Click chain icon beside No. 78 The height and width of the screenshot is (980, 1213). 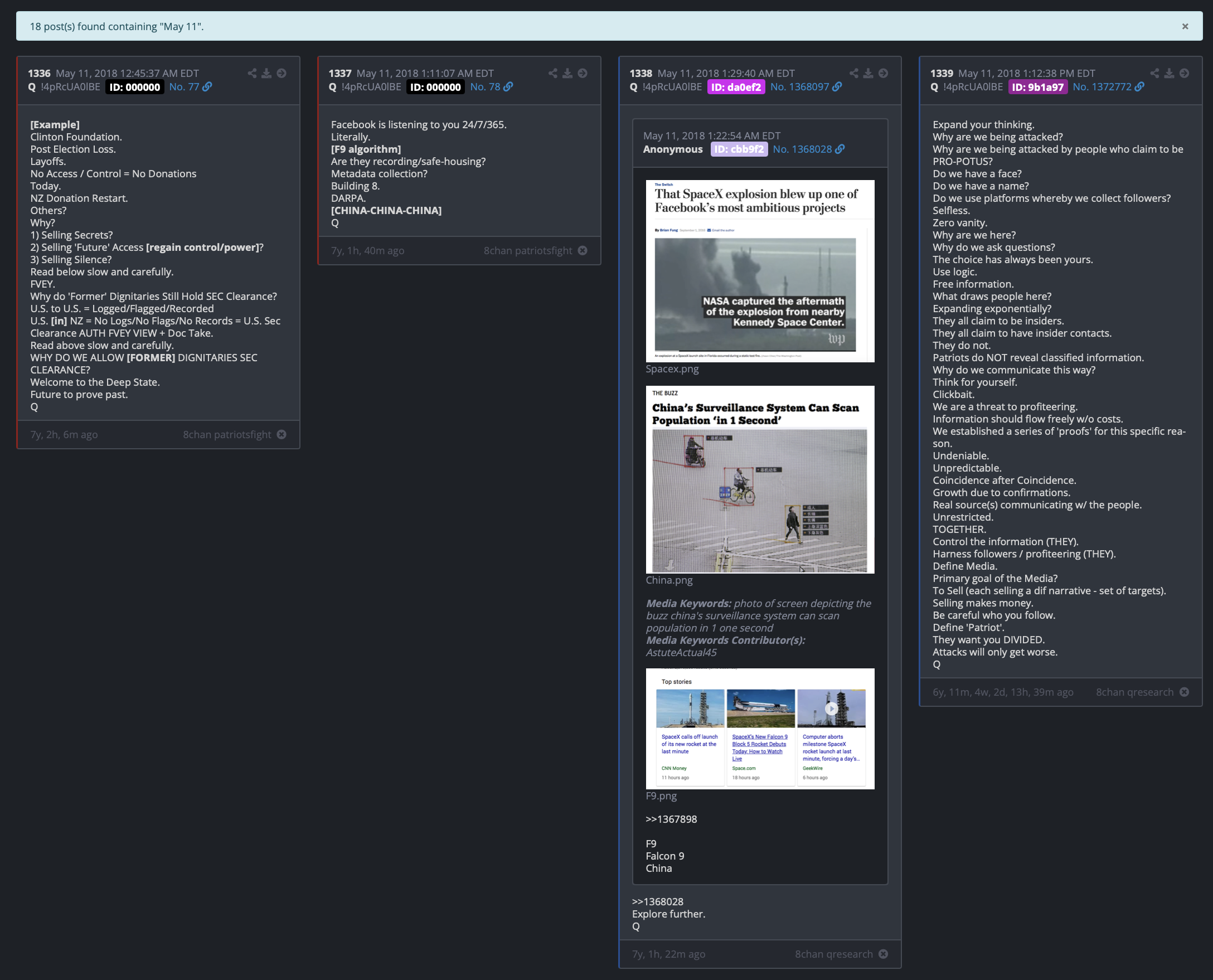tap(508, 87)
